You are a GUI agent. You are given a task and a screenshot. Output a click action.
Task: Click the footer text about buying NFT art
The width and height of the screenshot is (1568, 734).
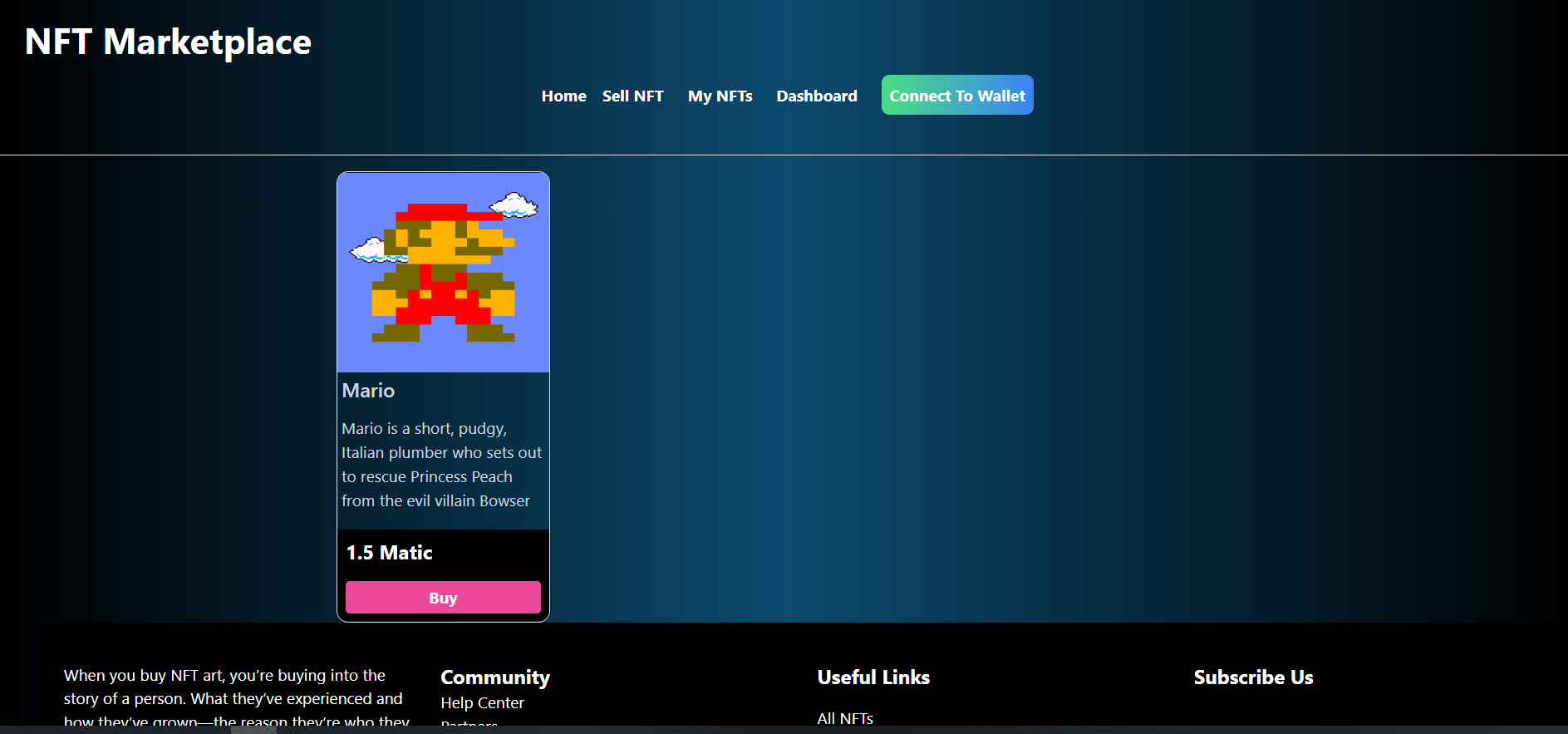(236, 698)
